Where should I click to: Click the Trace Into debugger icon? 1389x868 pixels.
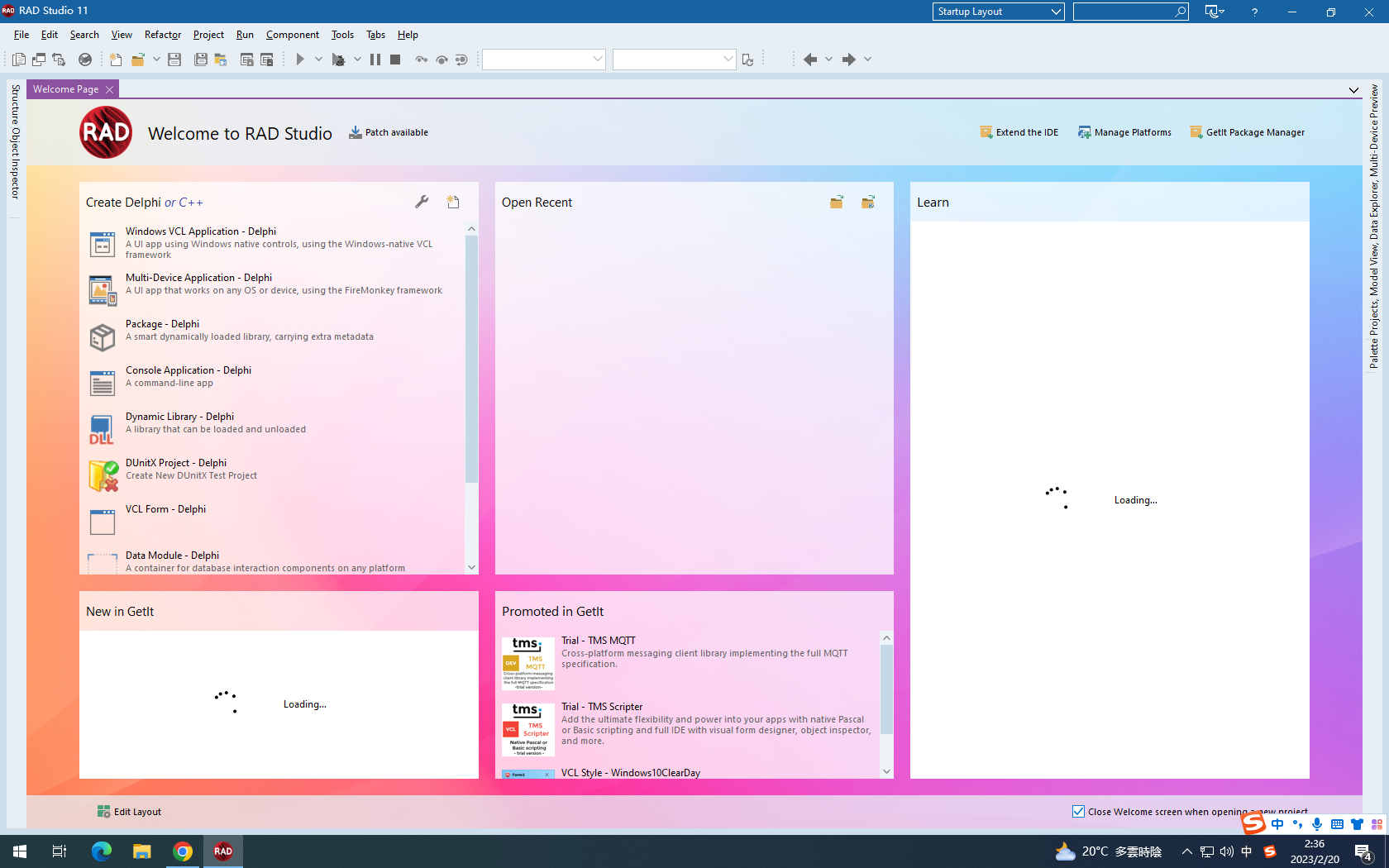[422, 60]
